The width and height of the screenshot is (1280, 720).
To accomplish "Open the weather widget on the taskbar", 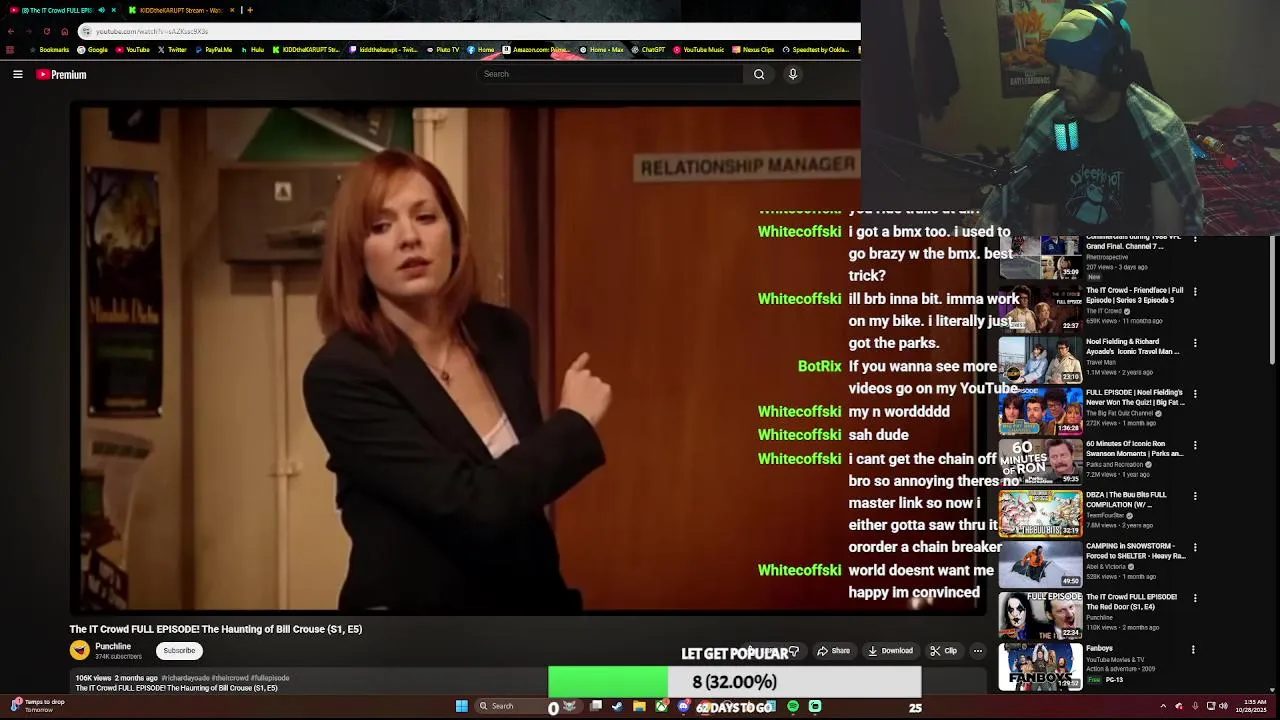I will (36, 705).
